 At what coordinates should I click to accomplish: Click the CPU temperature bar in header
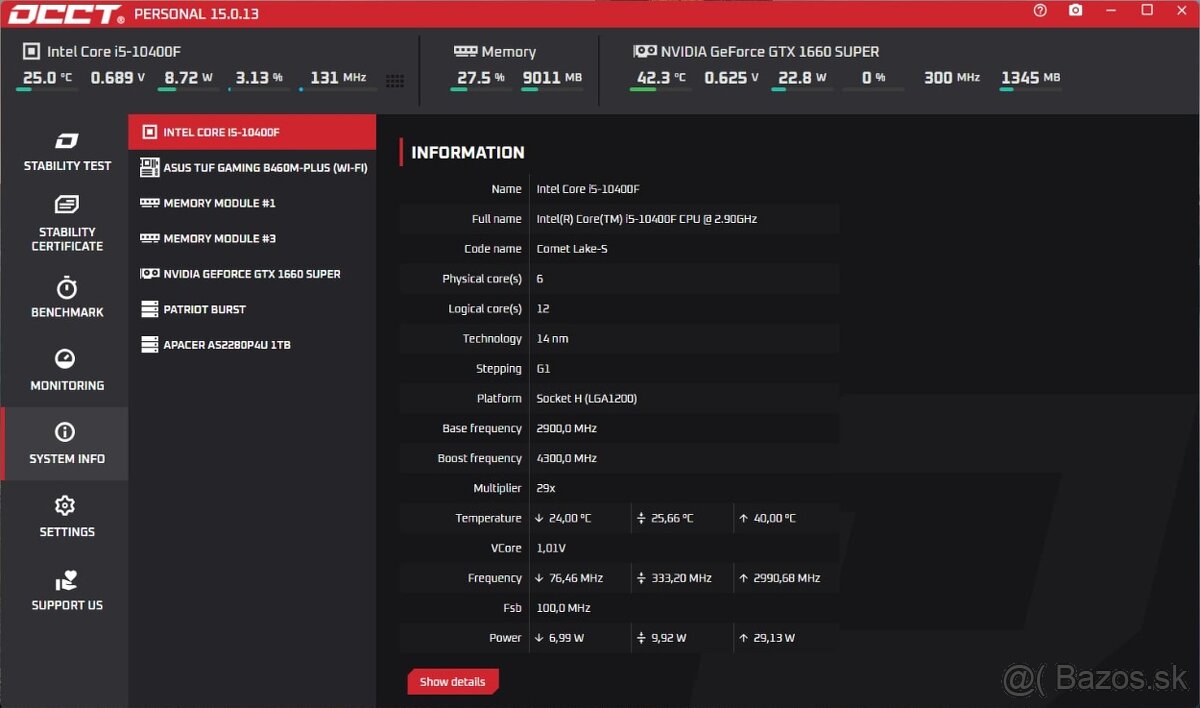click(x=47, y=90)
